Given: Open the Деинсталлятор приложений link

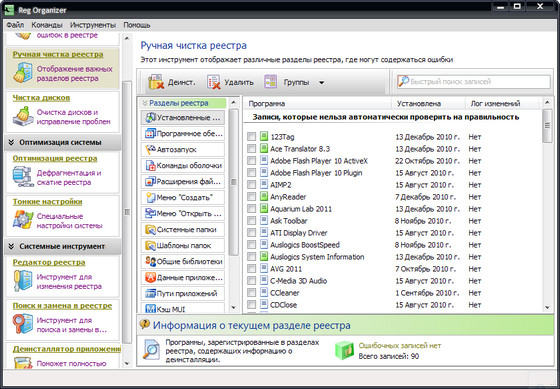Looking at the screenshot, I should point(67,349).
